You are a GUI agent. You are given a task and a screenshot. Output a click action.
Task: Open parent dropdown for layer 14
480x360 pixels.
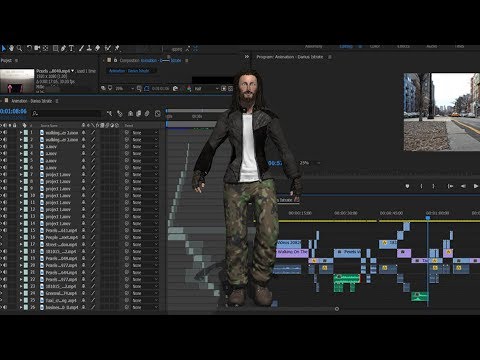coord(145,224)
